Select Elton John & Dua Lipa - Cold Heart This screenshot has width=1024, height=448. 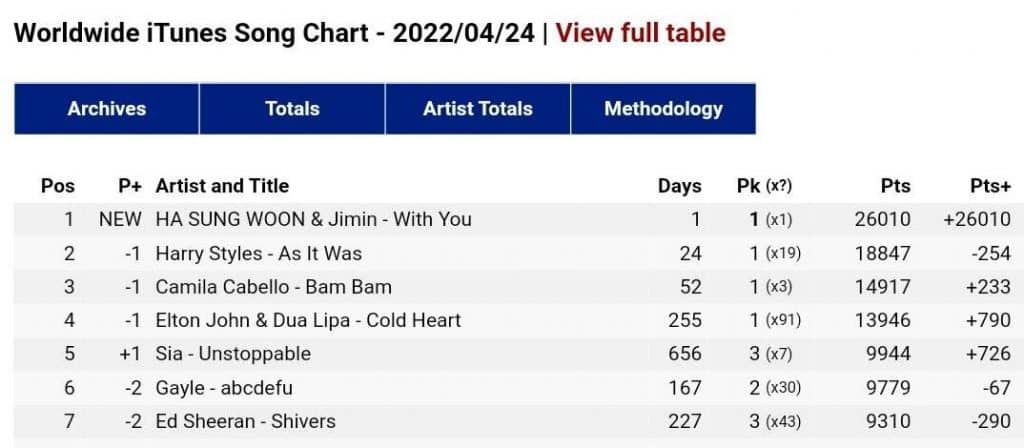point(308,320)
